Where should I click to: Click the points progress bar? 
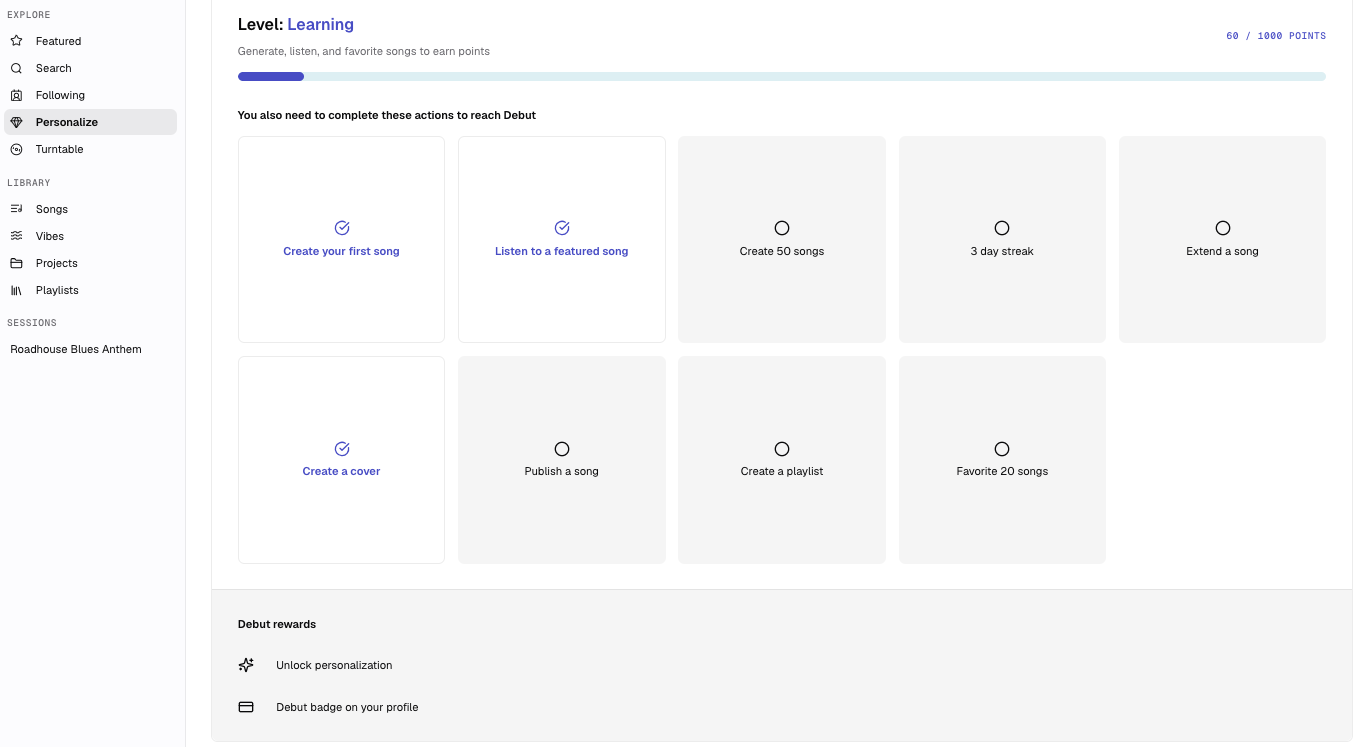click(781, 76)
